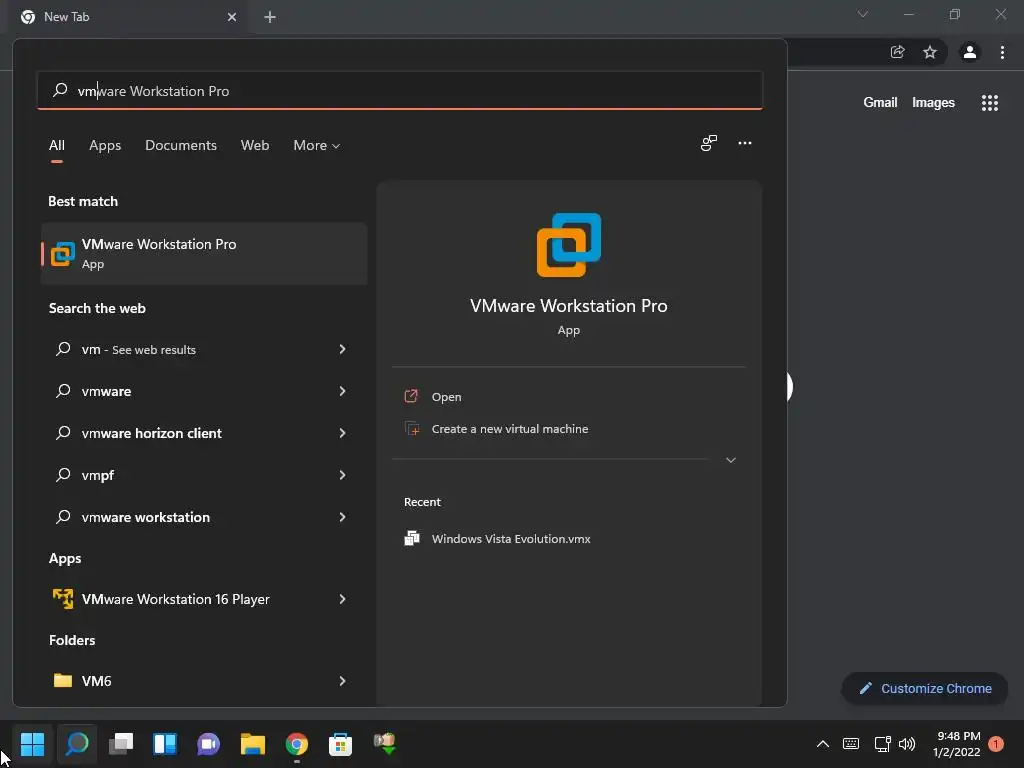Expand more actions chevron in details pane
Screen dimensions: 1024x768
(731, 460)
